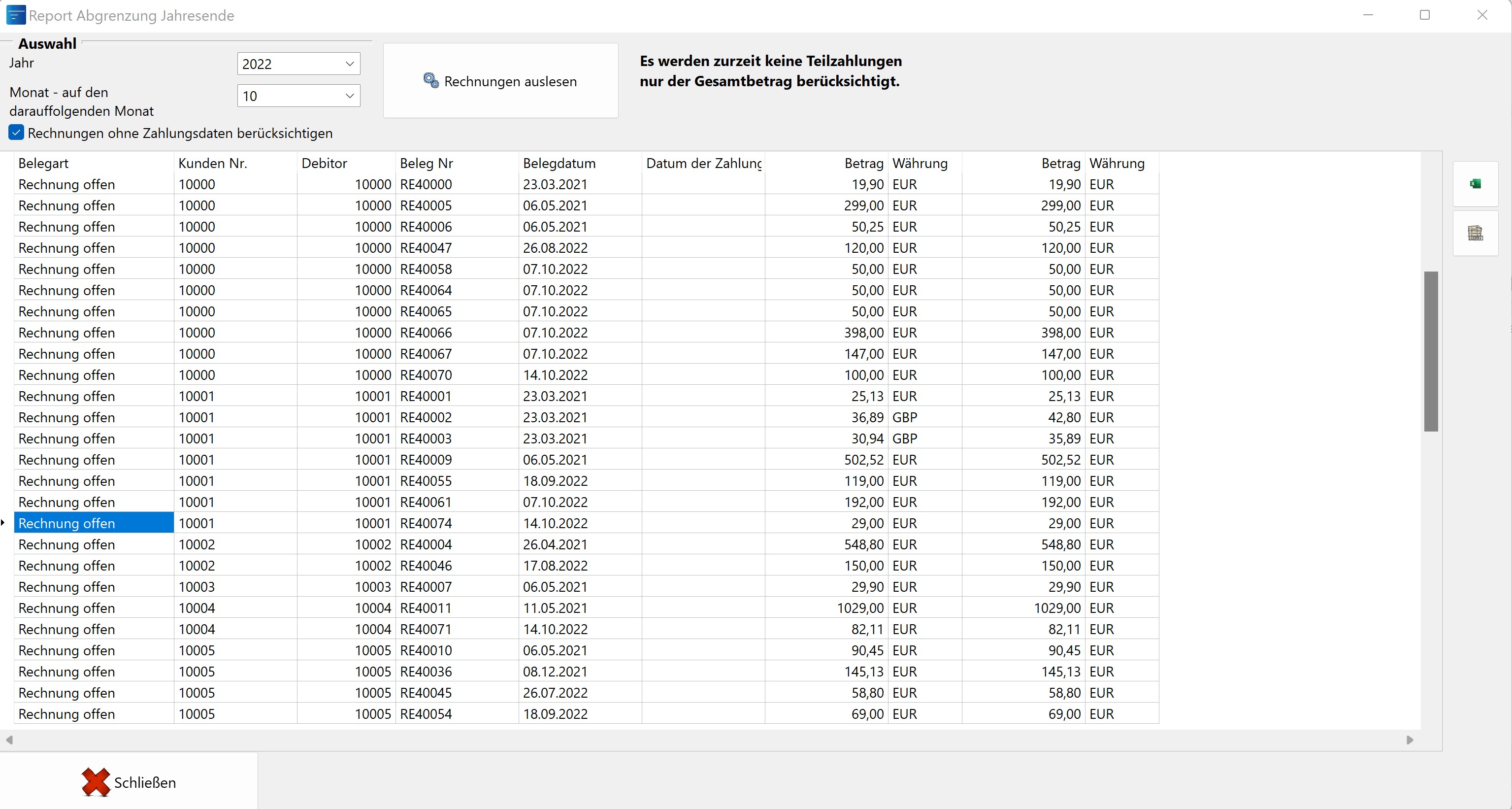Image resolution: width=1512 pixels, height=809 pixels.
Task: Sort by the Debitor column header
Action: pos(346,163)
